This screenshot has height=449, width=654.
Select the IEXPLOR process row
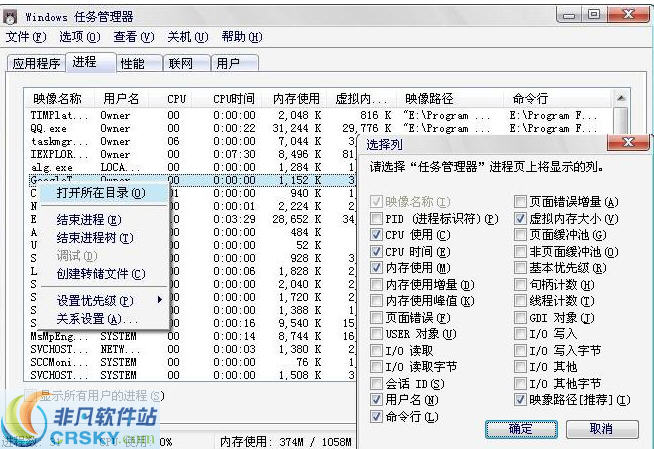click(x=192, y=154)
